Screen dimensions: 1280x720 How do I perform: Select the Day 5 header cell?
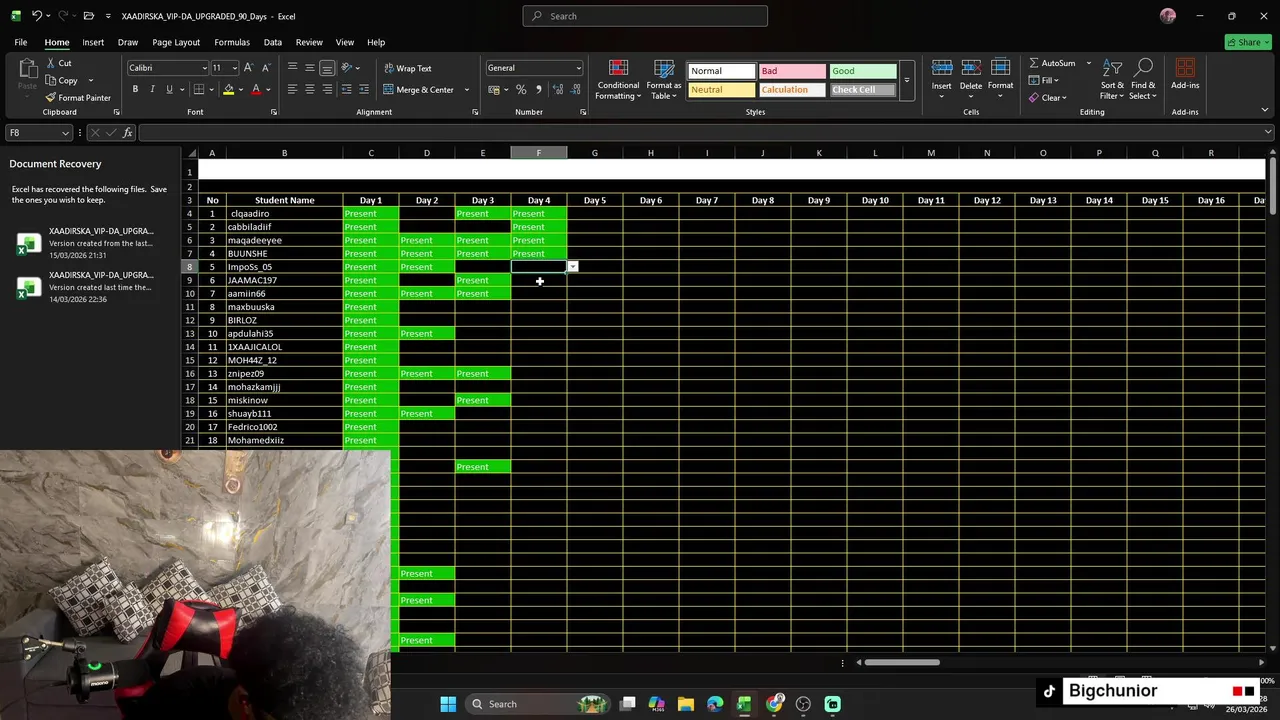pyautogui.click(x=595, y=200)
